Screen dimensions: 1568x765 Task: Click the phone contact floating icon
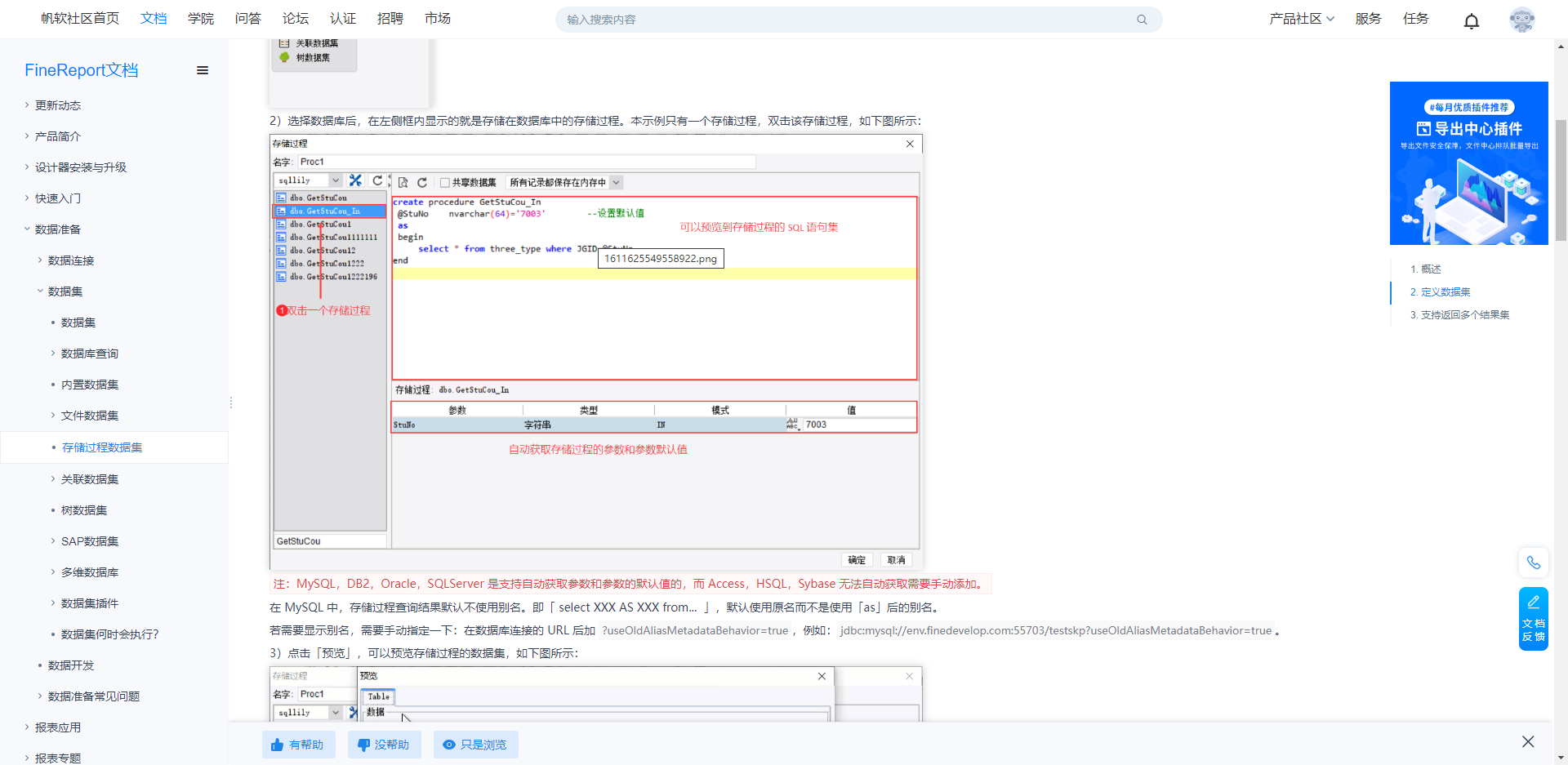1534,563
